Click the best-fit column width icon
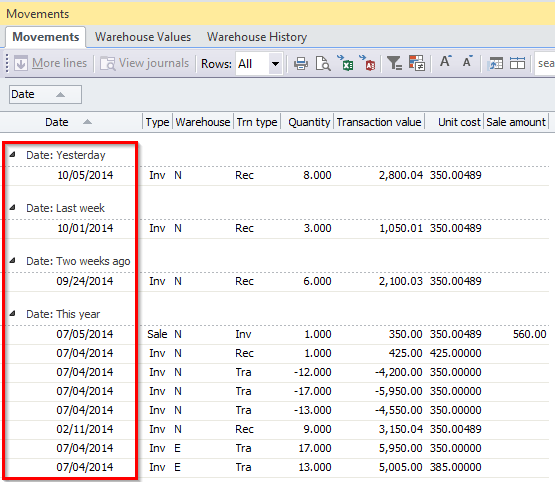Image resolution: width=555 pixels, height=482 pixels. pos(517,64)
